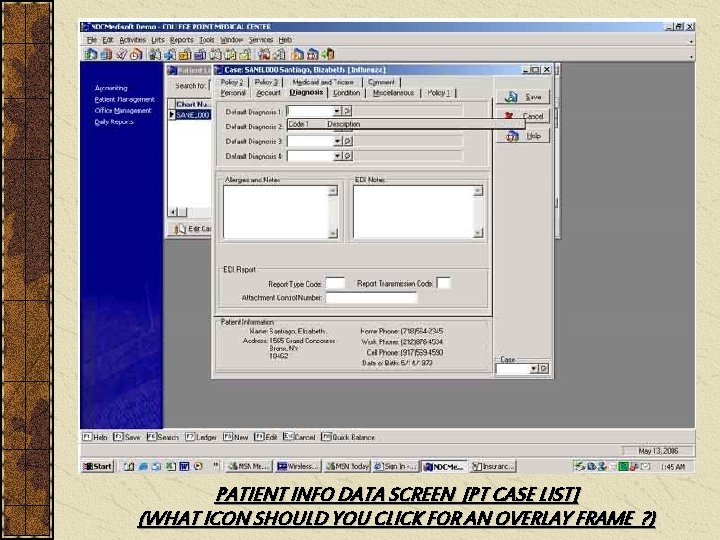Click the red checkmark toolbar icon
Image resolution: width=720 pixels, height=540 pixels.
pyautogui.click(x=121, y=54)
